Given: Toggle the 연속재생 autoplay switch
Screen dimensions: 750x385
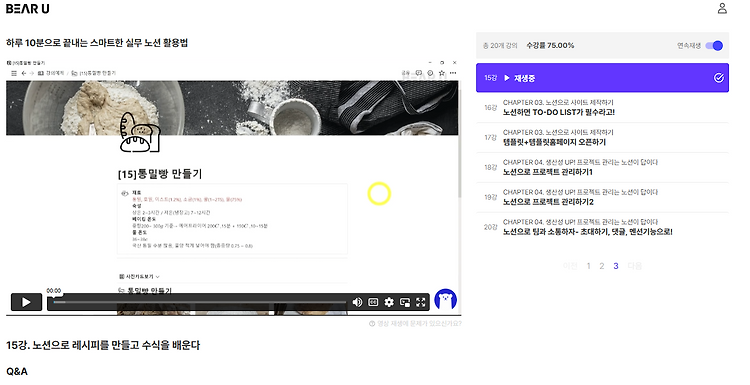Looking at the screenshot, I should 714,45.
